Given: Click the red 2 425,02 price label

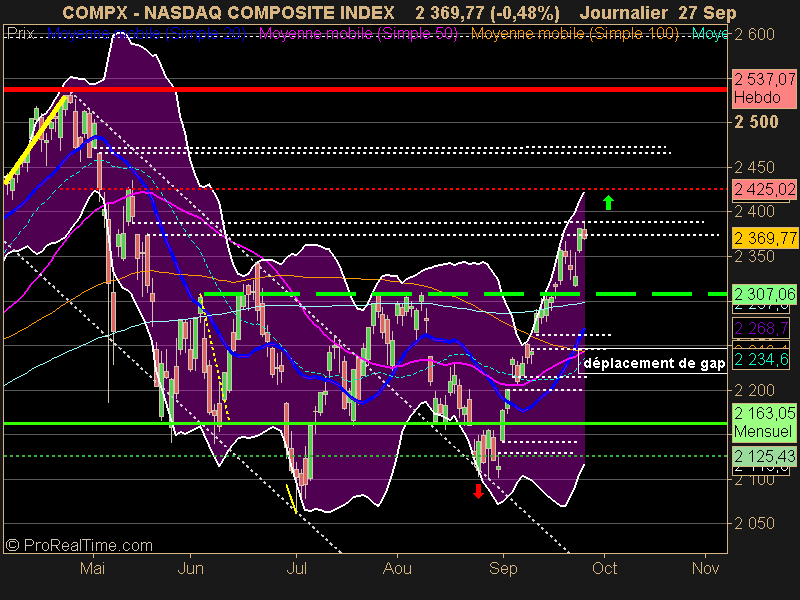Looking at the screenshot, I should point(764,189).
